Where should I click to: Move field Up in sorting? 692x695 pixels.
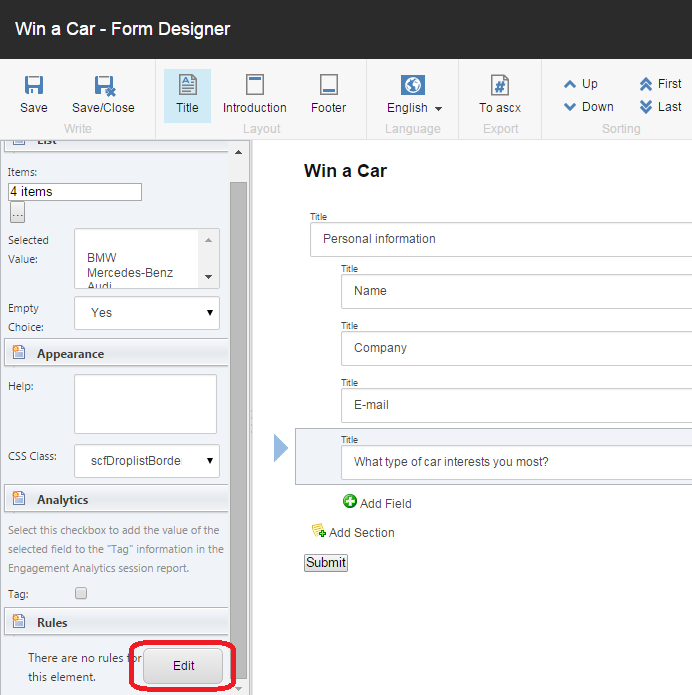pyautogui.click(x=580, y=84)
